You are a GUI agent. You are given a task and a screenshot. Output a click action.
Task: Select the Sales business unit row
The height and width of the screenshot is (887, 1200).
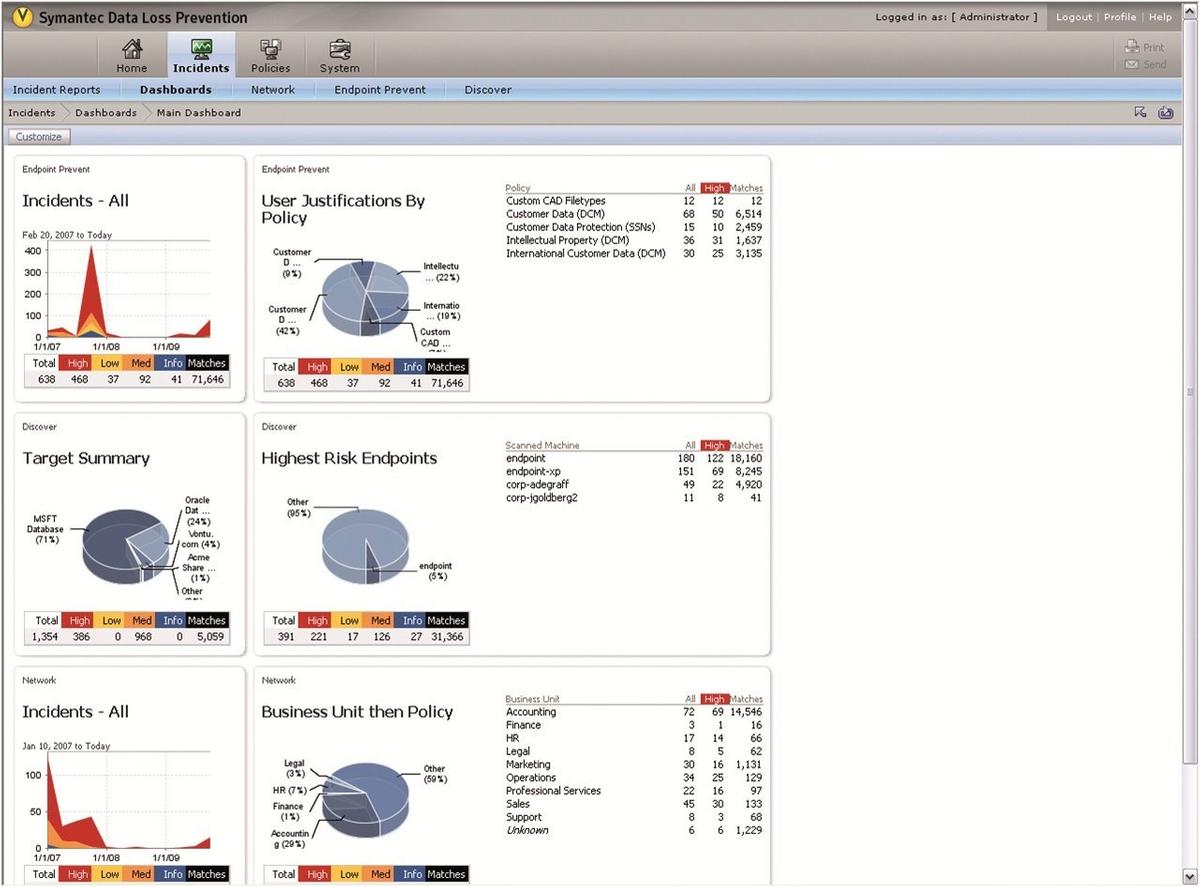click(x=634, y=804)
